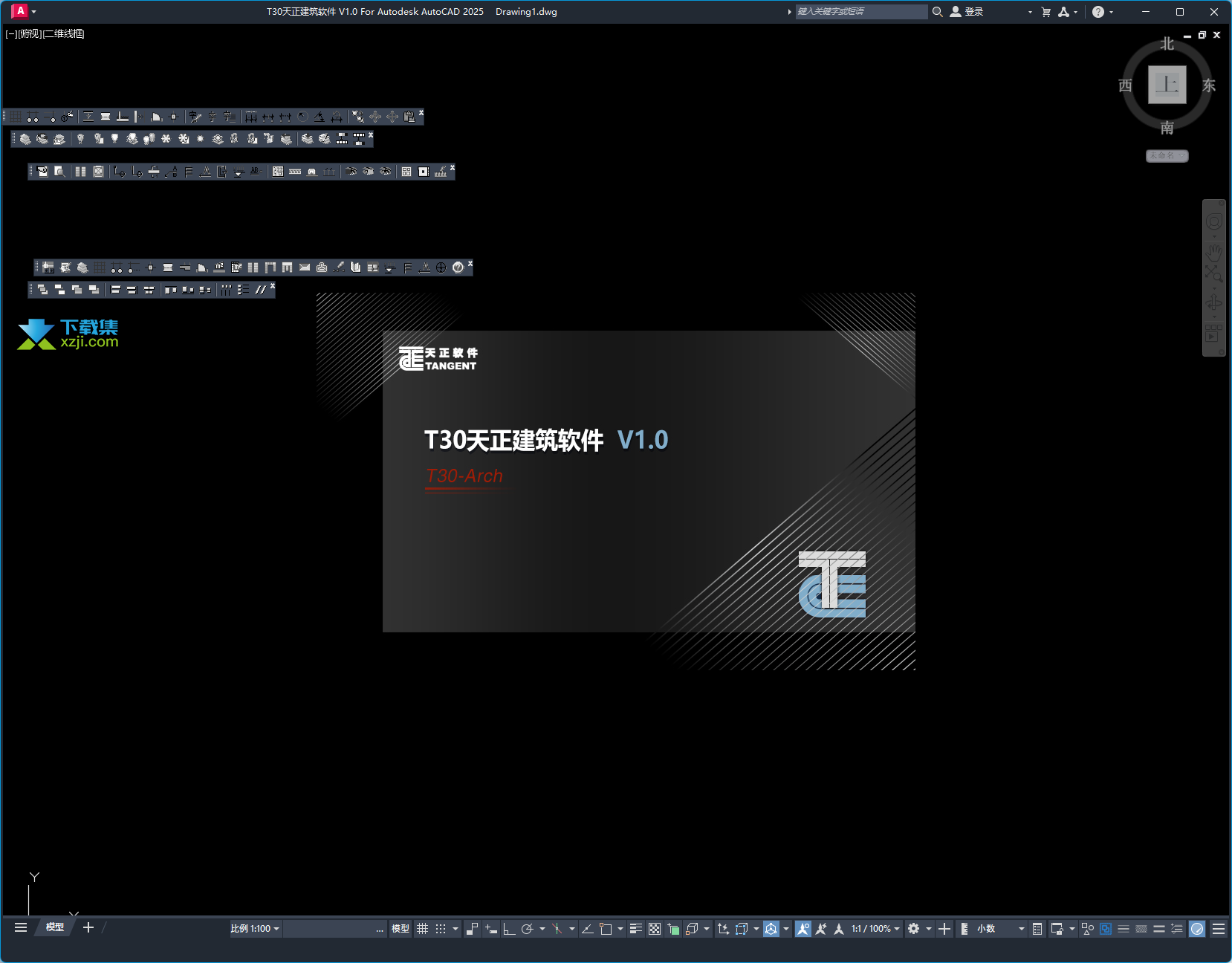Click the first draw-order icon in bottom toolbar
This screenshot has width=1232, height=963.
pyautogui.click(x=42, y=290)
